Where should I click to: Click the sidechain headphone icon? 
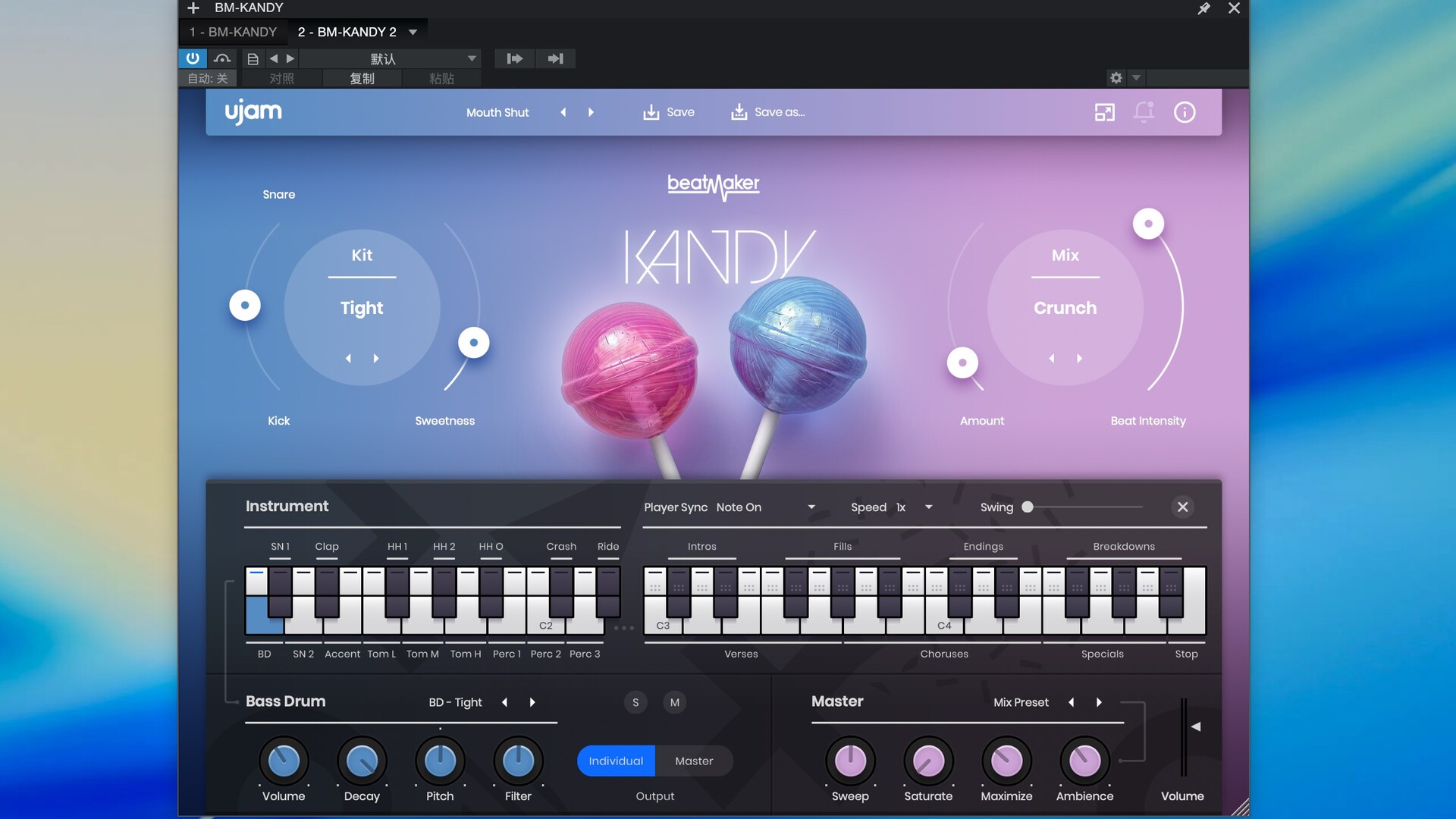click(222, 58)
